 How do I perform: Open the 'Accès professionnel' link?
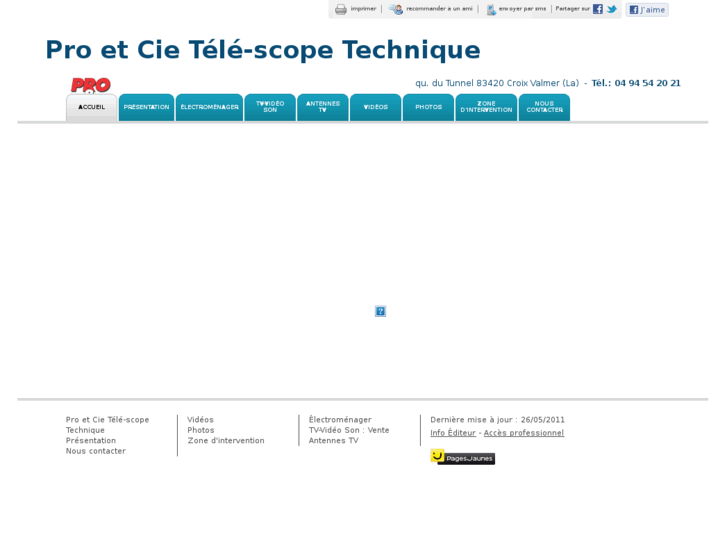524,433
